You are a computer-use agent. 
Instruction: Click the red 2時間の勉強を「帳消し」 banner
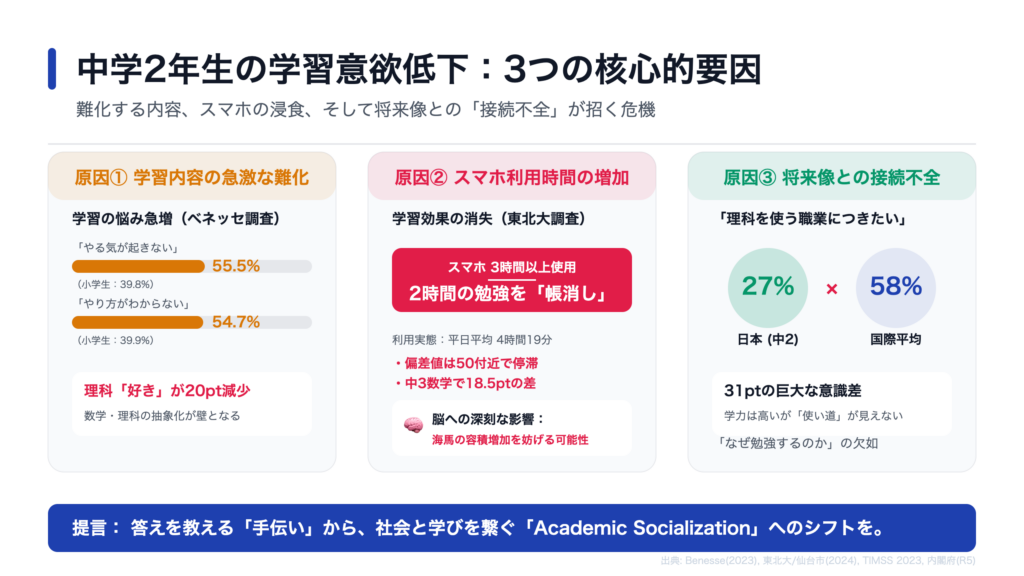(x=512, y=280)
